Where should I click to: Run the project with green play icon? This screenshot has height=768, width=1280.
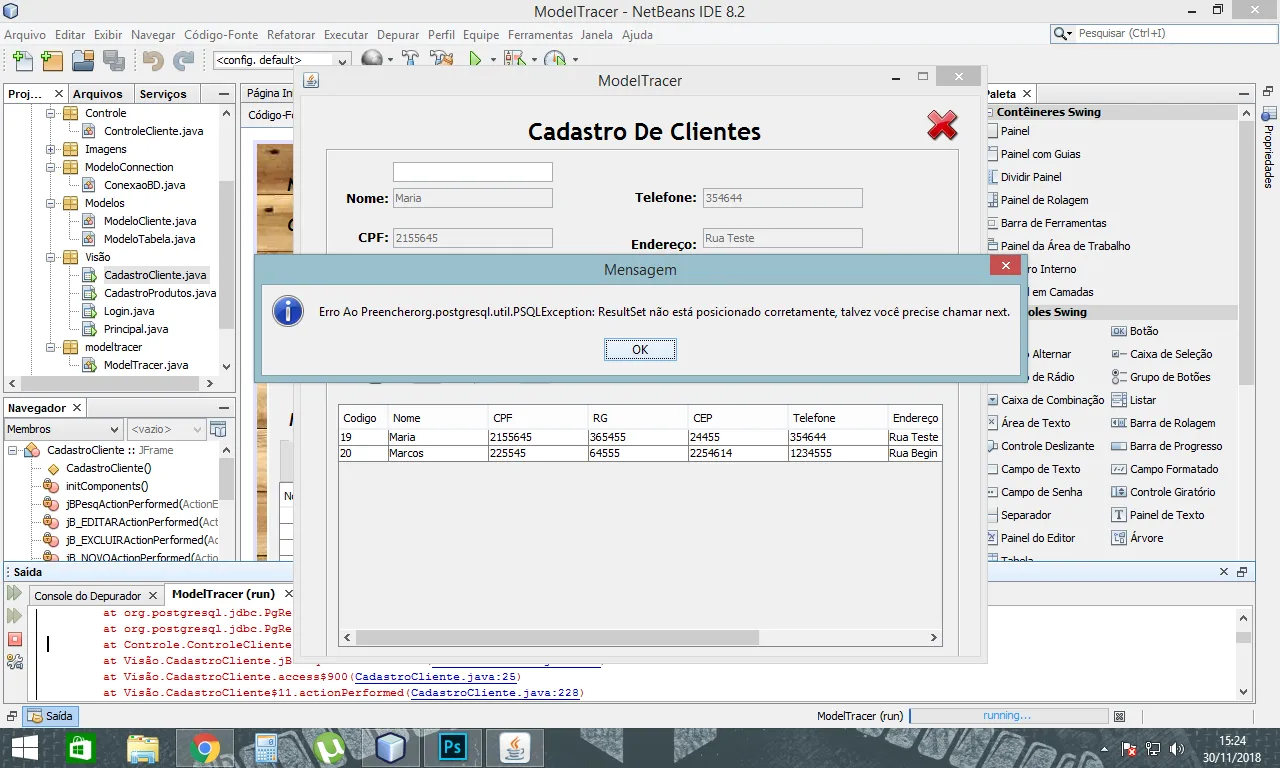tap(476, 60)
